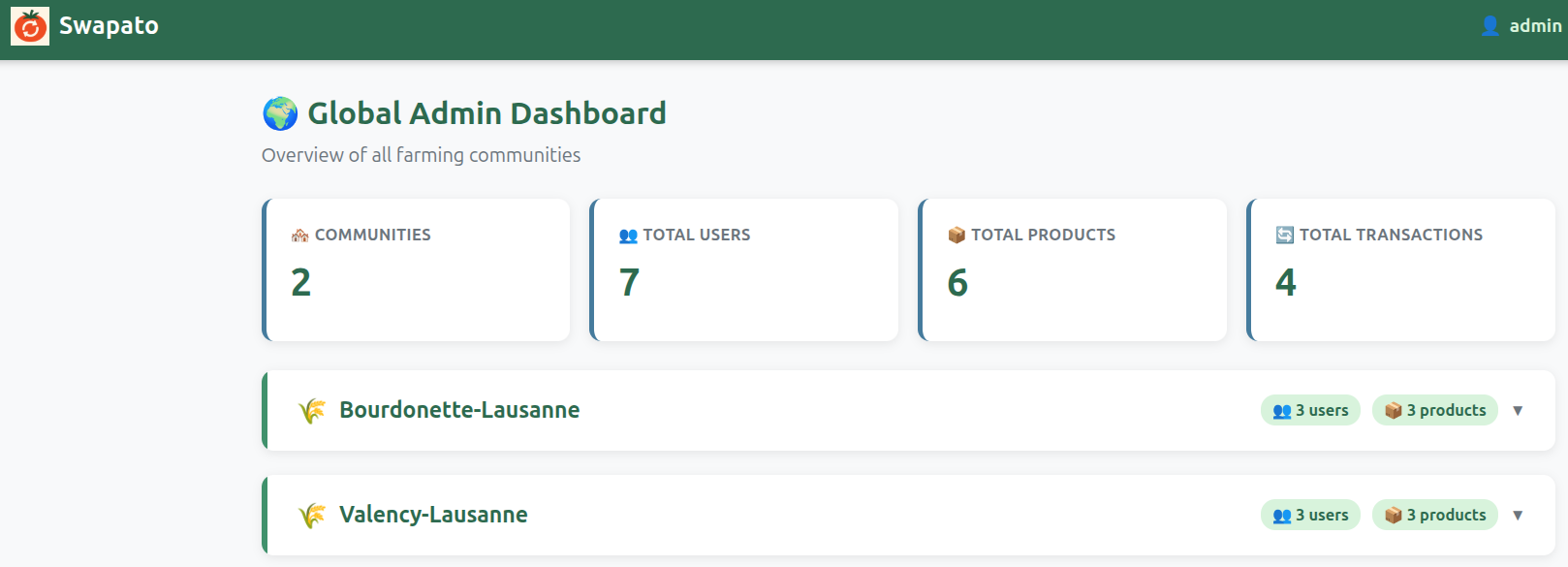
Task: Click the TOTAL USERS card label
Action: click(x=697, y=235)
